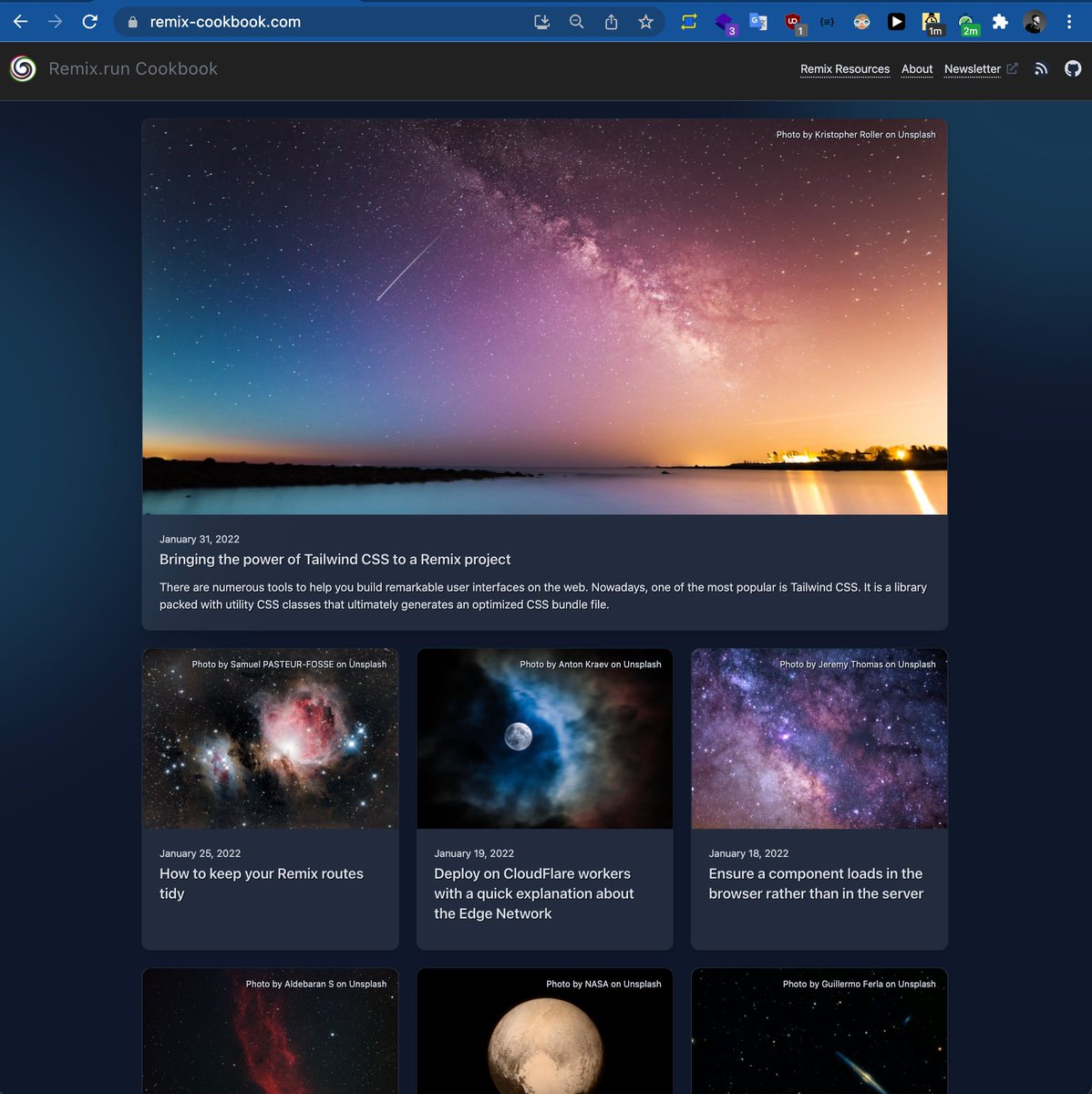Open the dark galaxy thumbnail by Guillermo Ferla
The image size is (1092, 1094).
pos(819,1031)
